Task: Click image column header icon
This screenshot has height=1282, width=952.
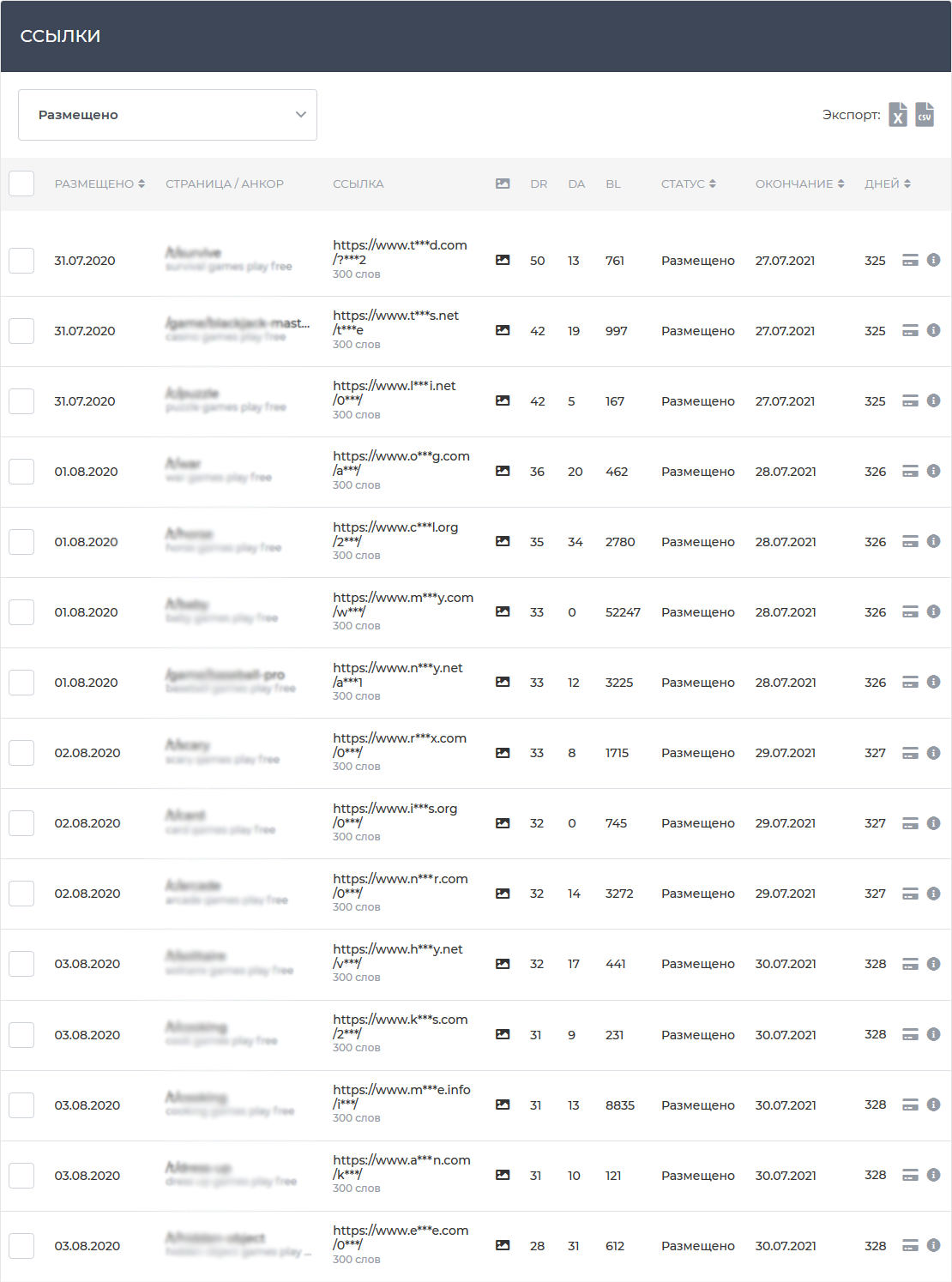Action: [503, 184]
